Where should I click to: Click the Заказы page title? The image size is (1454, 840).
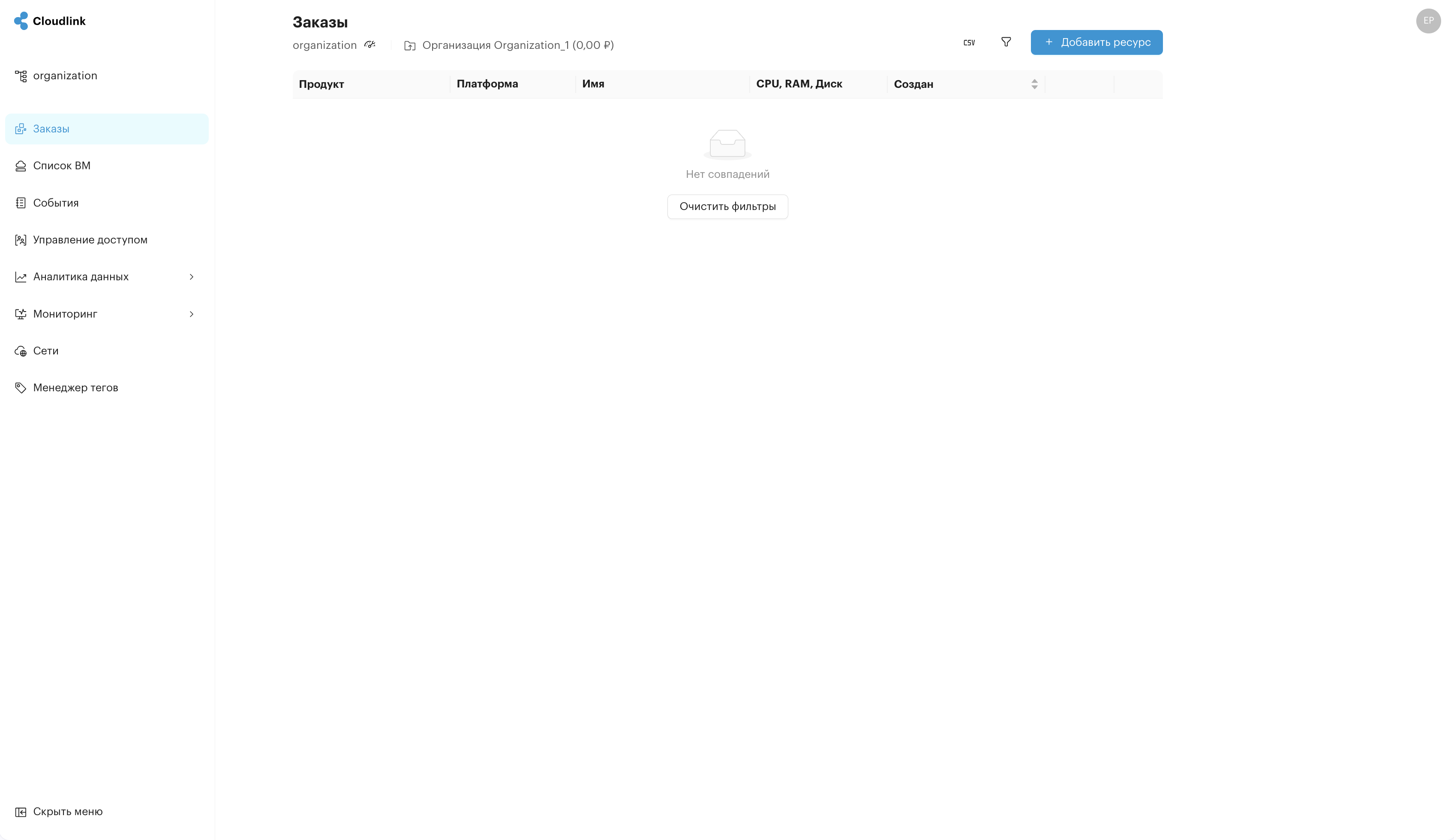pyautogui.click(x=320, y=22)
